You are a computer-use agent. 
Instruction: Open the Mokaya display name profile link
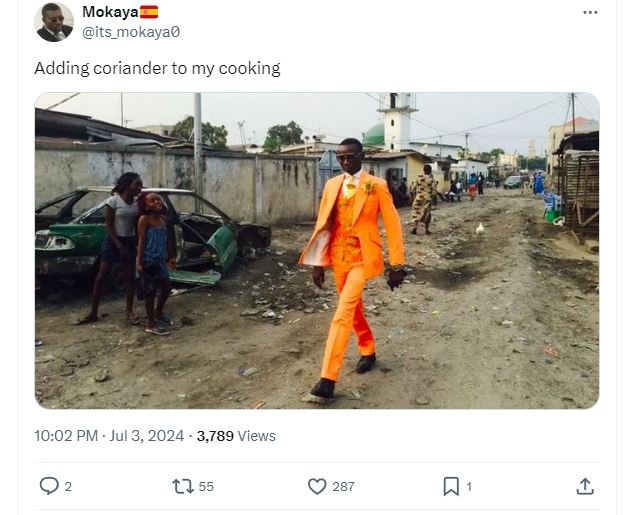pos(108,12)
